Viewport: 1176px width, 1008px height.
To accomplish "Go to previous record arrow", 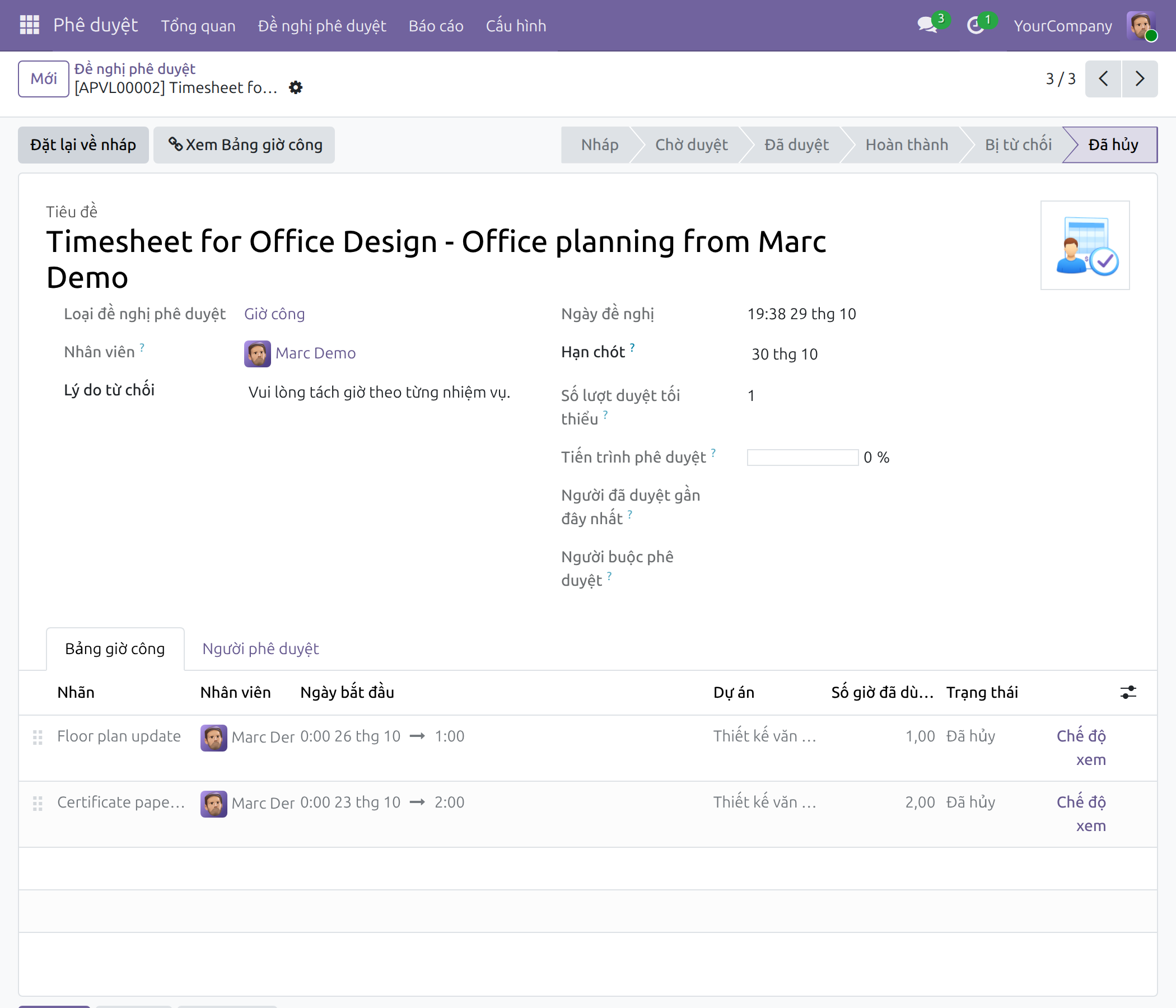I will click(x=1103, y=79).
